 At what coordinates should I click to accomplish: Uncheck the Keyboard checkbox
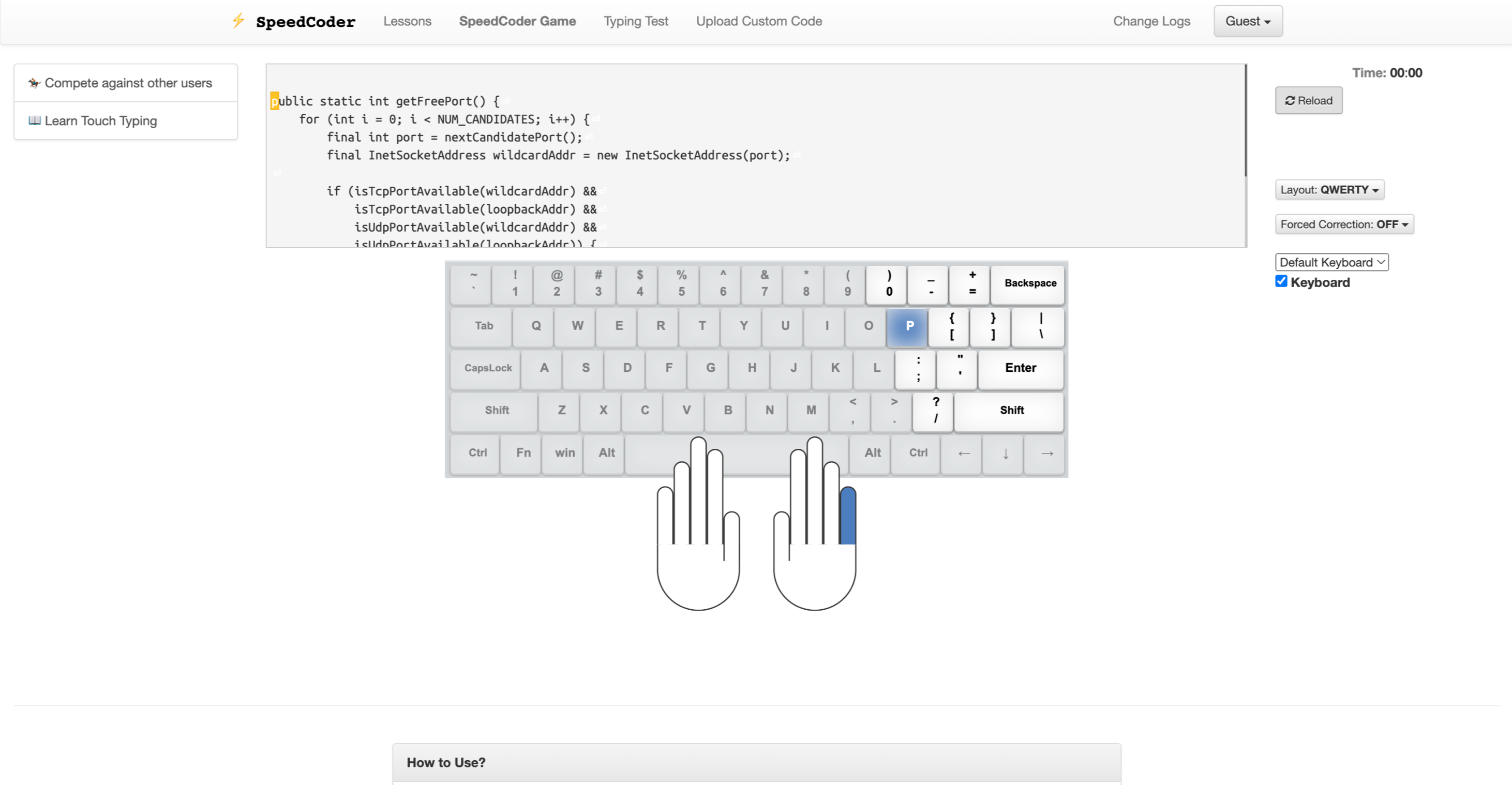(x=1281, y=282)
